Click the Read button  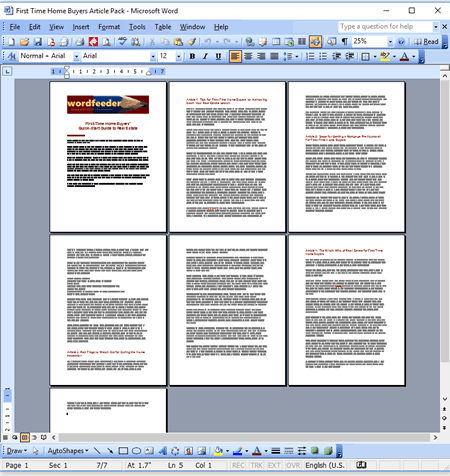pyautogui.click(x=426, y=42)
